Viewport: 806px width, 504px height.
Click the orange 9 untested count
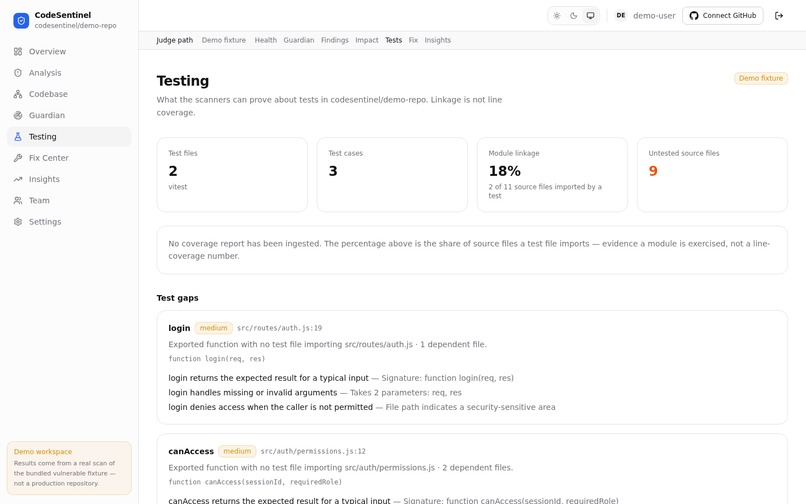click(x=653, y=171)
